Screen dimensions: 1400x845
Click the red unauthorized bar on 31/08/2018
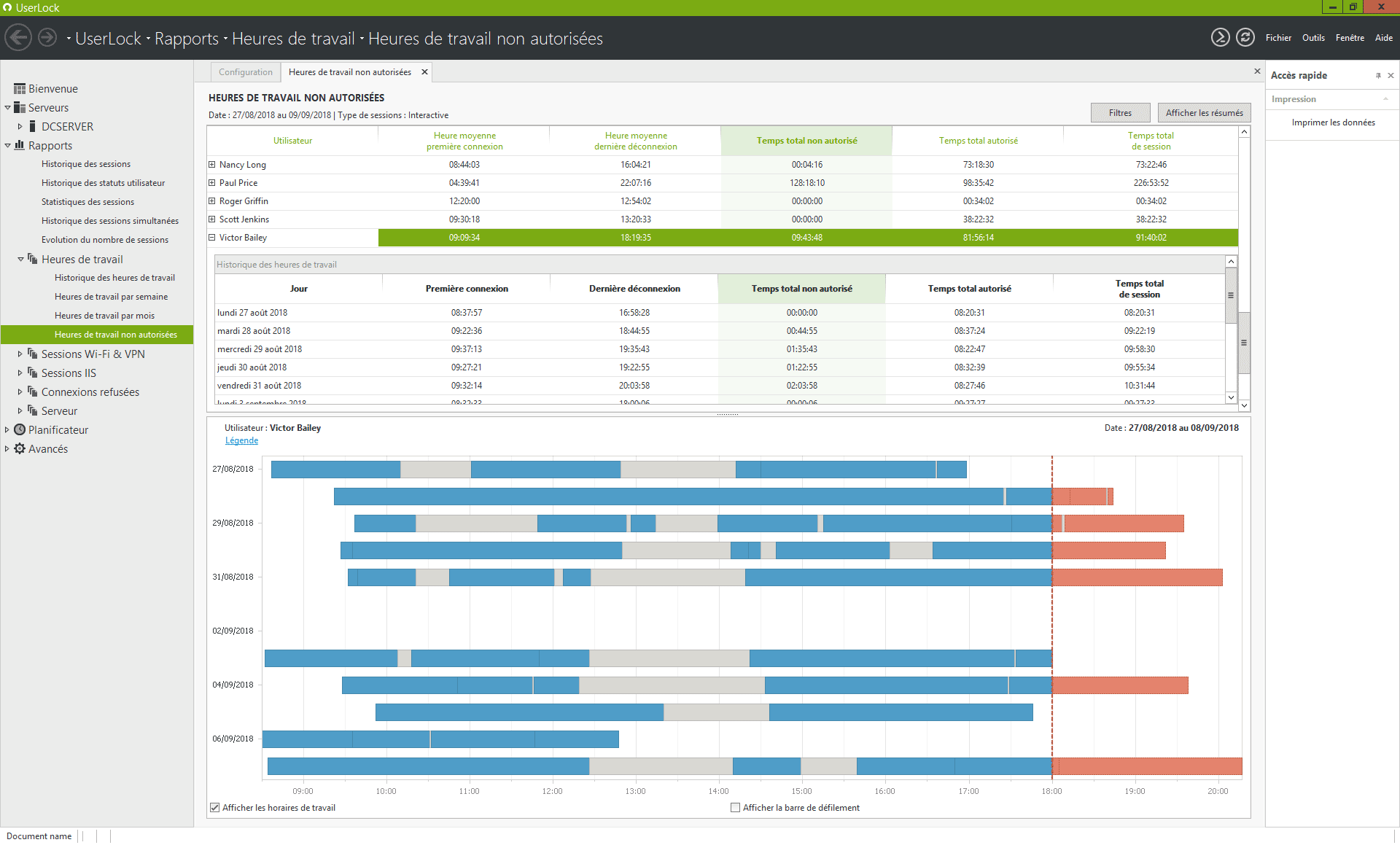(x=1137, y=577)
